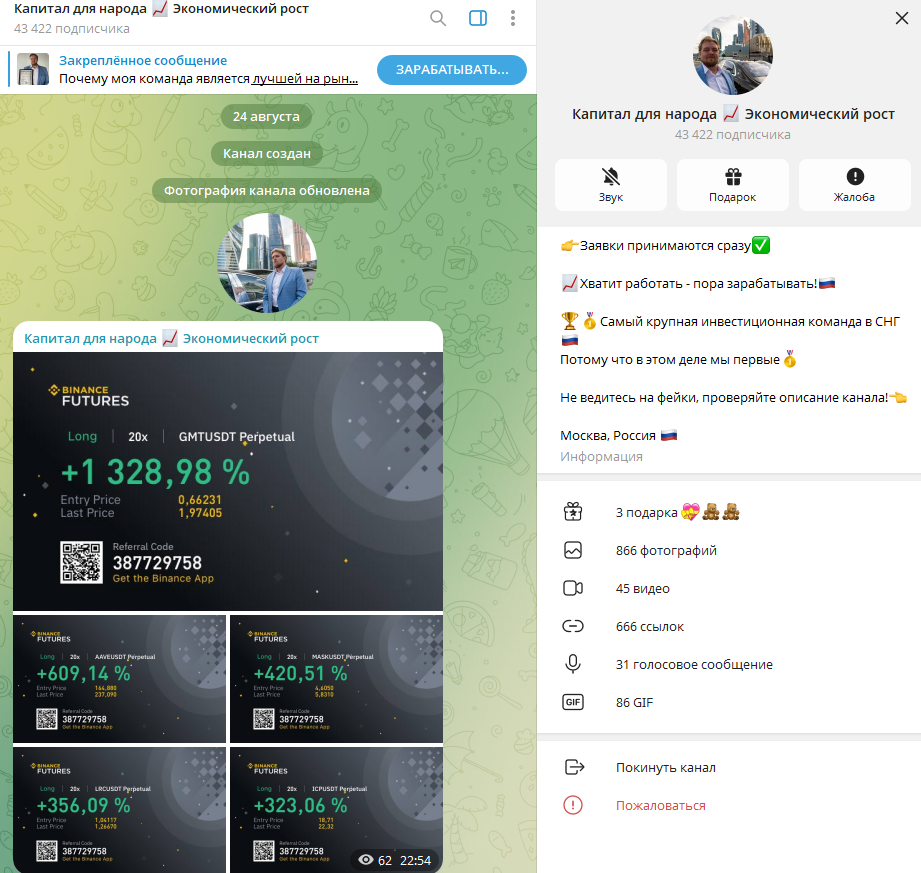Open the 866 фотографий media list

tap(729, 550)
